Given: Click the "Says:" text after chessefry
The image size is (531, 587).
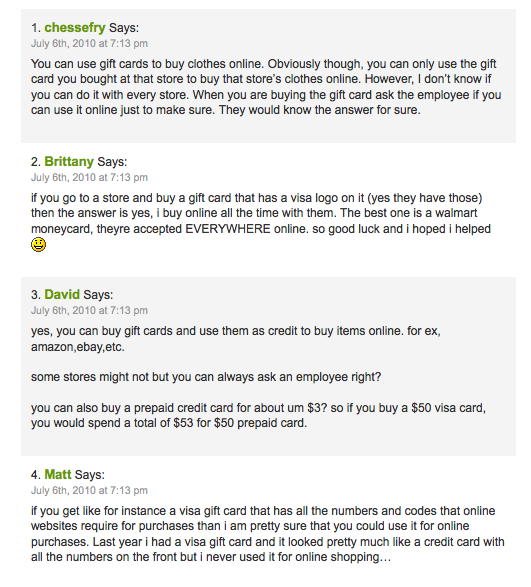Looking at the screenshot, I should [x=124, y=28].
